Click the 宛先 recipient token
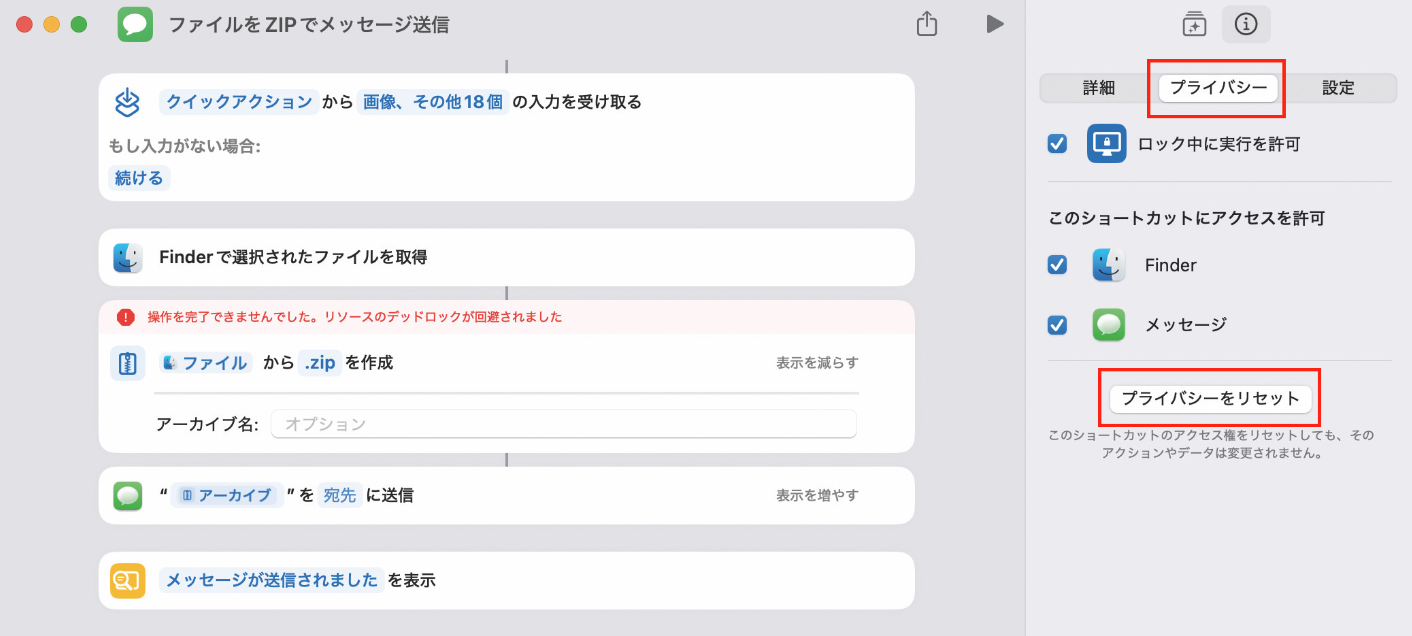 (340, 495)
